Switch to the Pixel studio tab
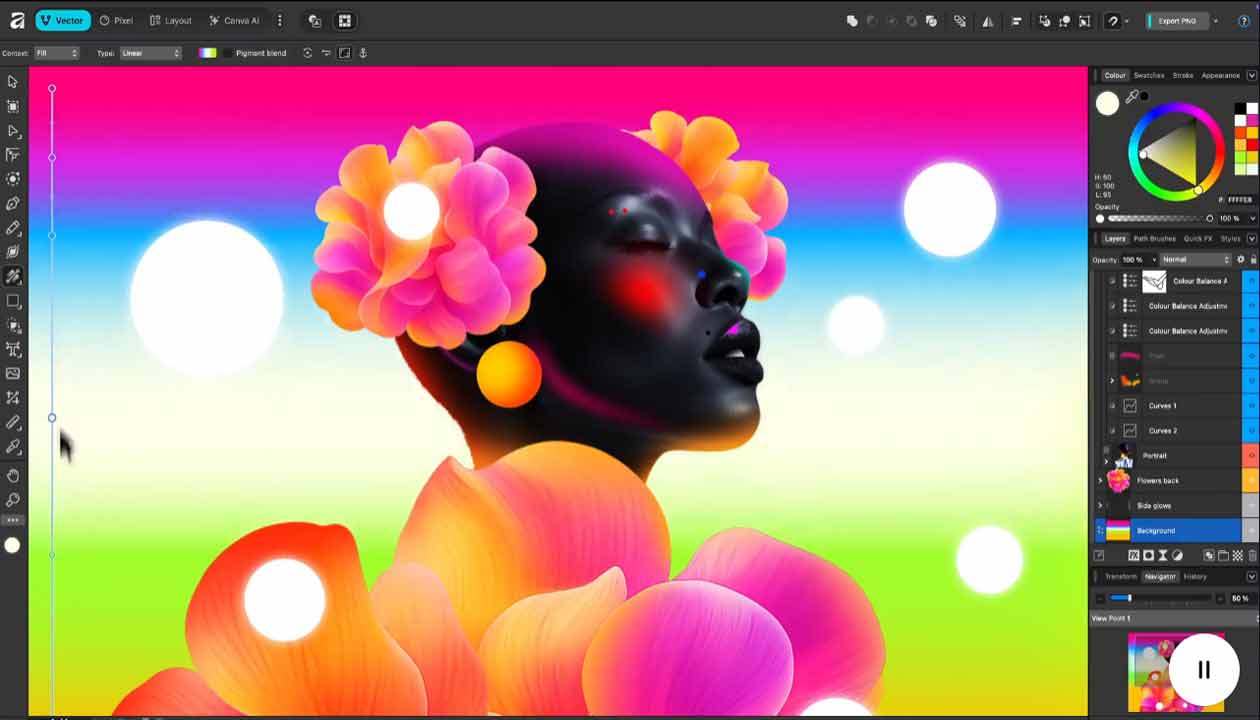 (x=117, y=20)
